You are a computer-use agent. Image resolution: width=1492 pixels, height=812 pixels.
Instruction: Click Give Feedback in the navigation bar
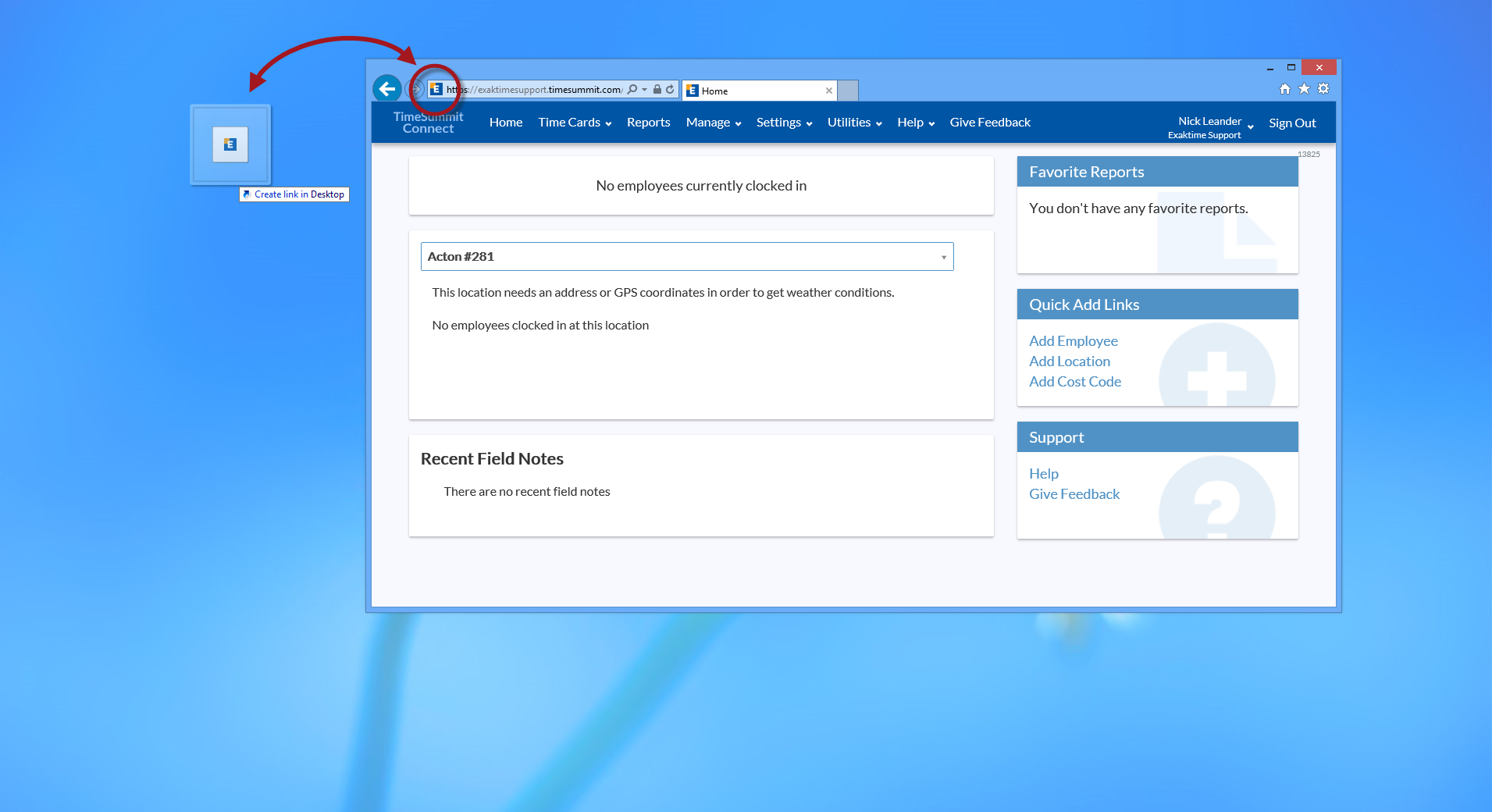click(x=990, y=123)
